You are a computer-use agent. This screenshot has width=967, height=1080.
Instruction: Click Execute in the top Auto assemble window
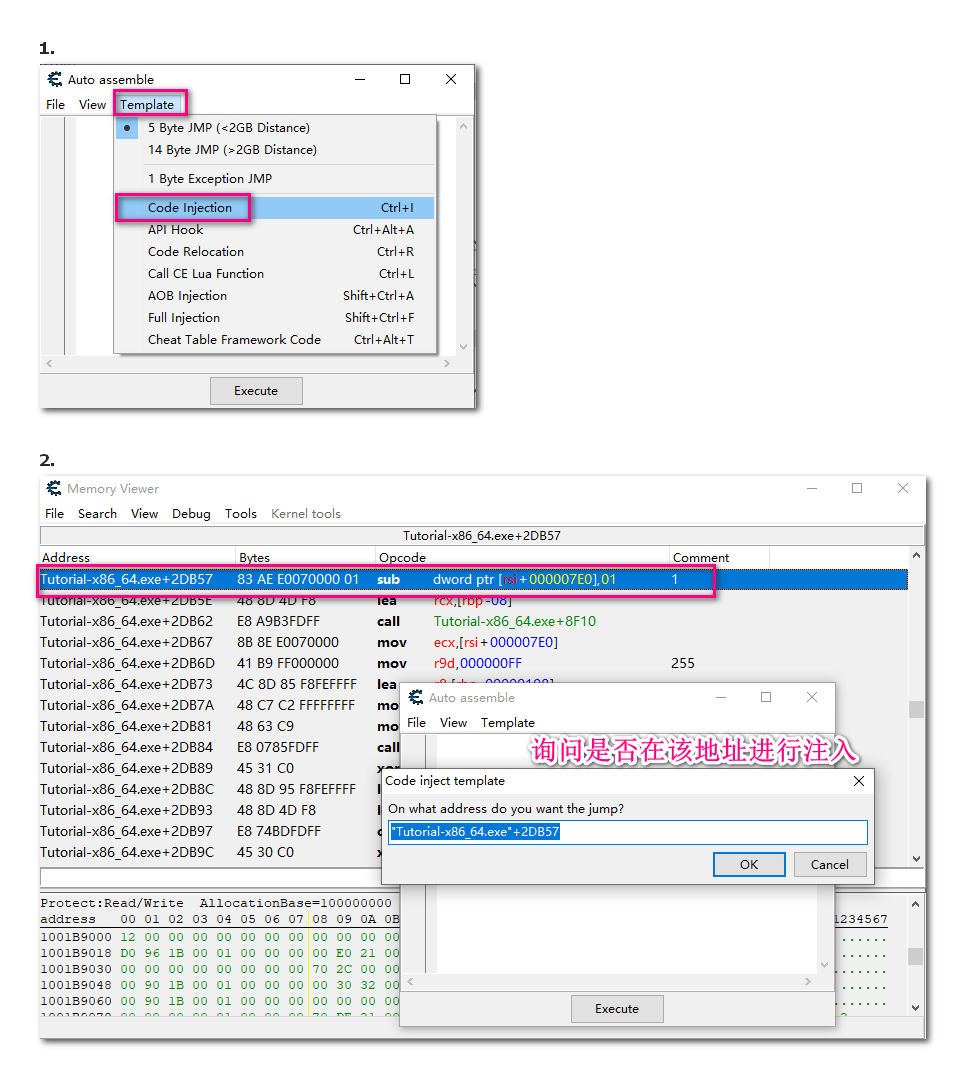coord(256,391)
